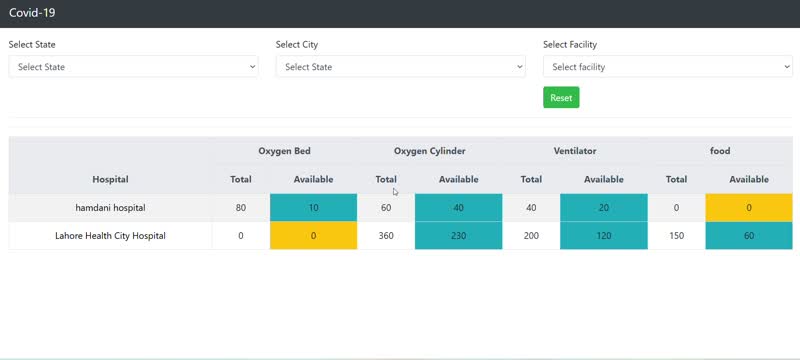Click food available cell showing 60
This screenshot has width=800, height=360.
pyautogui.click(x=749, y=236)
